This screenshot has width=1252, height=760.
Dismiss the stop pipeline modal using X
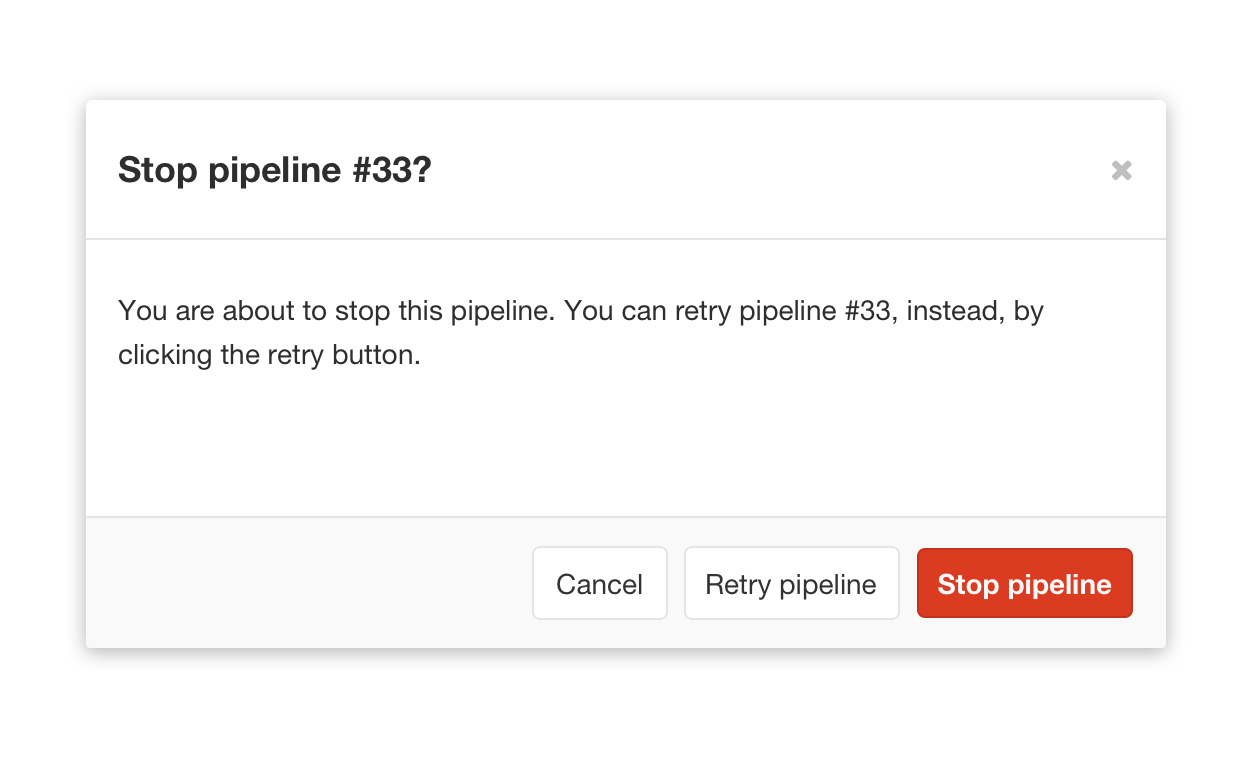click(x=1121, y=171)
